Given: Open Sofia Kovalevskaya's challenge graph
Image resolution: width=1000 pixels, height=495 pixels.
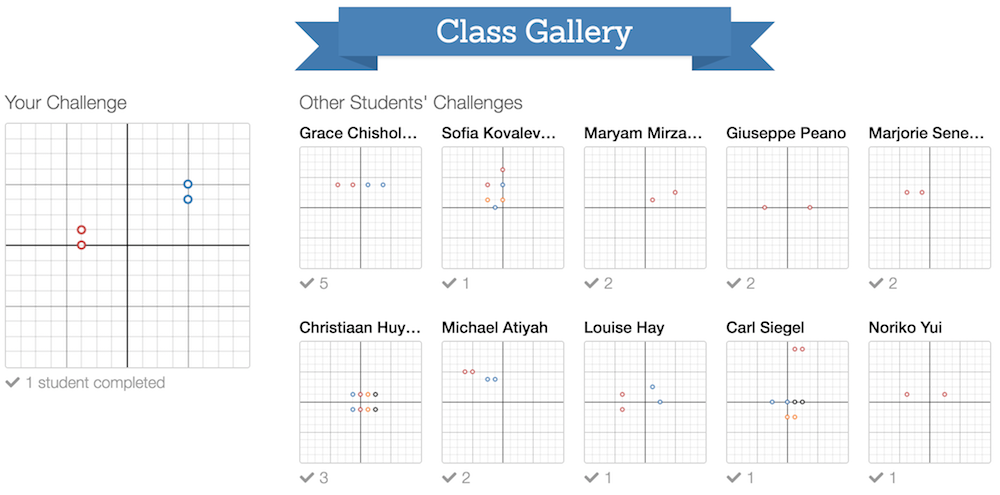Looking at the screenshot, I should click(502, 208).
